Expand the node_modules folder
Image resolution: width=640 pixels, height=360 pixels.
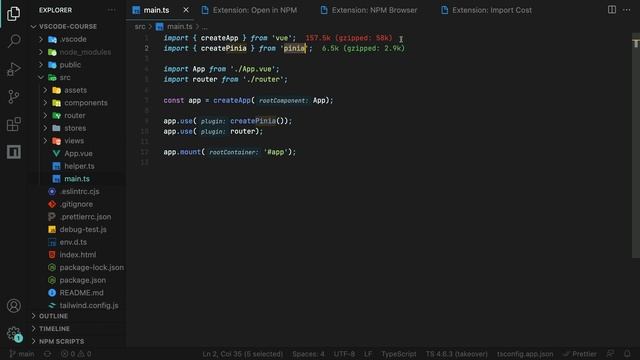[41, 52]
